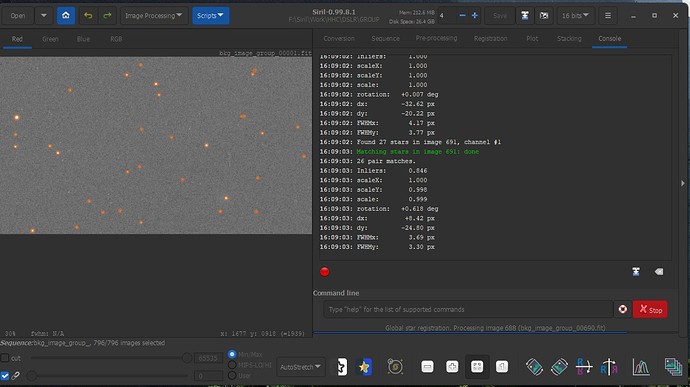Open command help lifebuoy icon
Image resolution: width=690 pixels, height=387 pixels.
click(x=623, y=309)
